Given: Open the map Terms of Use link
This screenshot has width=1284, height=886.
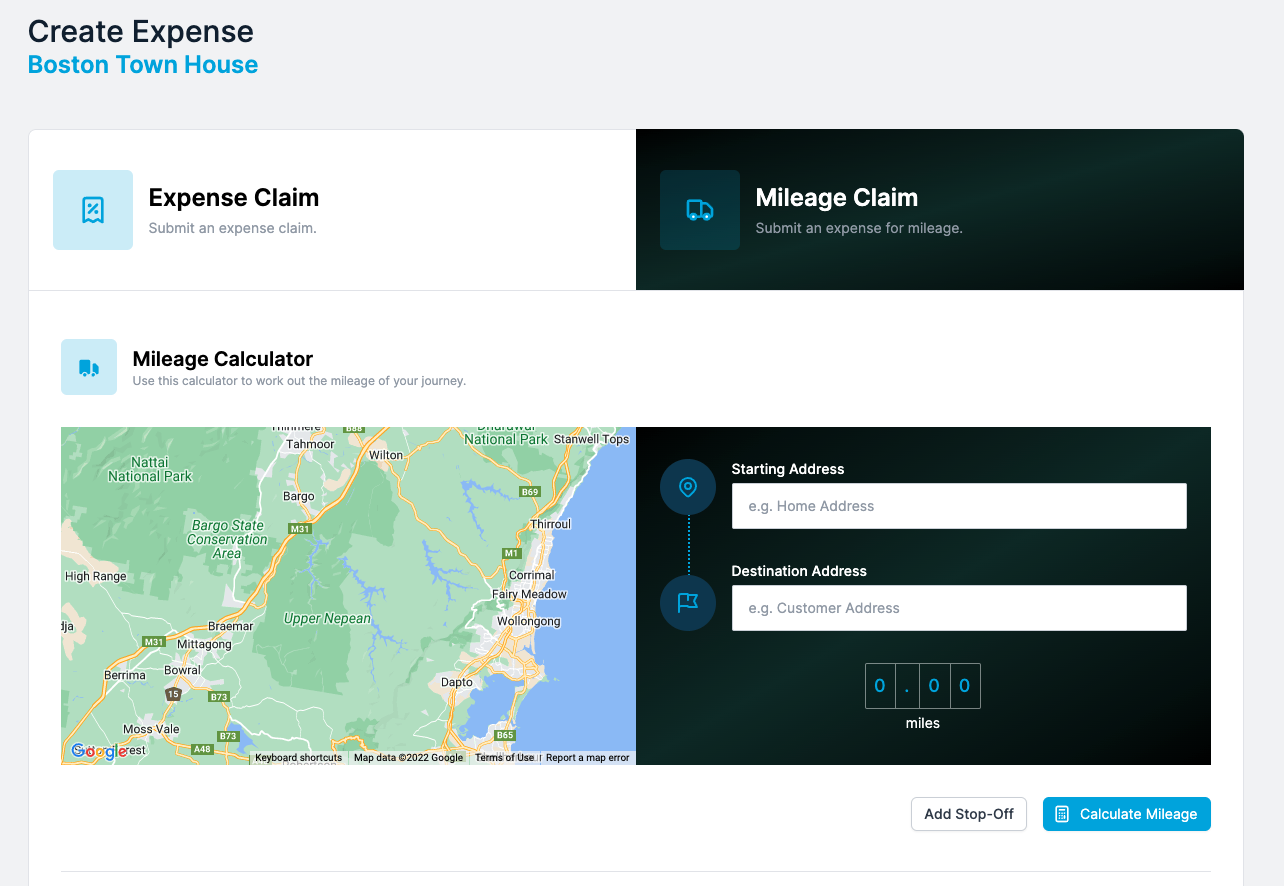Looking at the screenshot, I should (504, 758).
